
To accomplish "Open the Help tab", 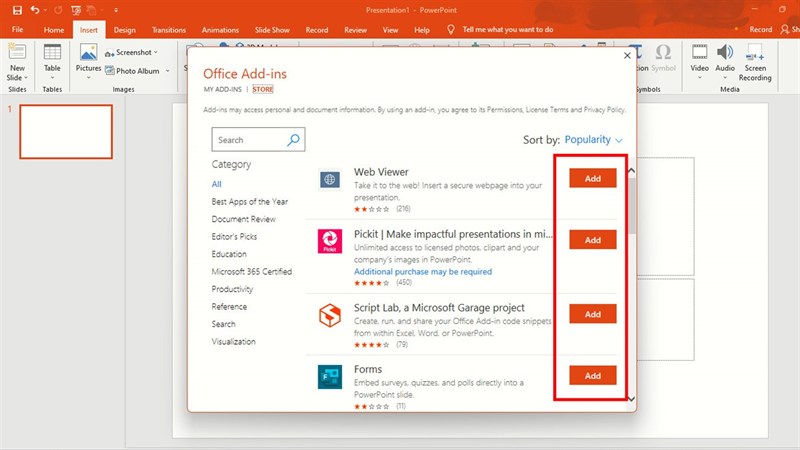I will click(x=421, y=30).
